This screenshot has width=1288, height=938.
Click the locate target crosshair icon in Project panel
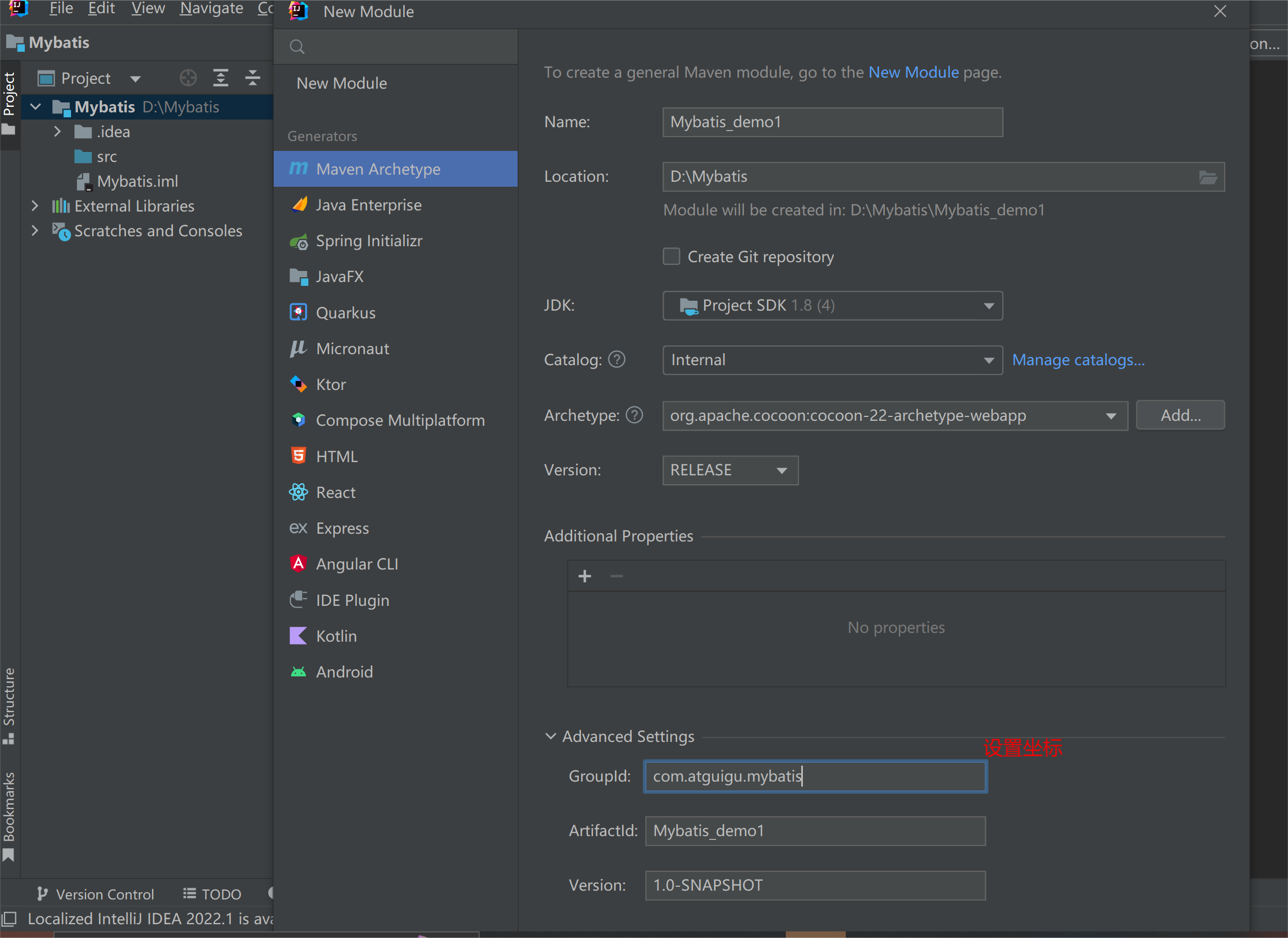click(188, 78)
